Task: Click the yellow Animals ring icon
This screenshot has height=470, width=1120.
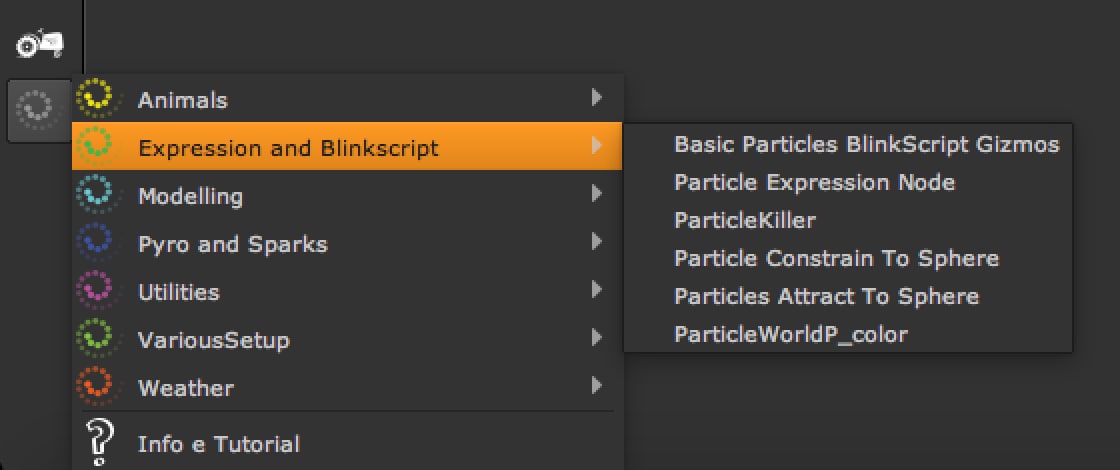Action: tap(98, 98)
